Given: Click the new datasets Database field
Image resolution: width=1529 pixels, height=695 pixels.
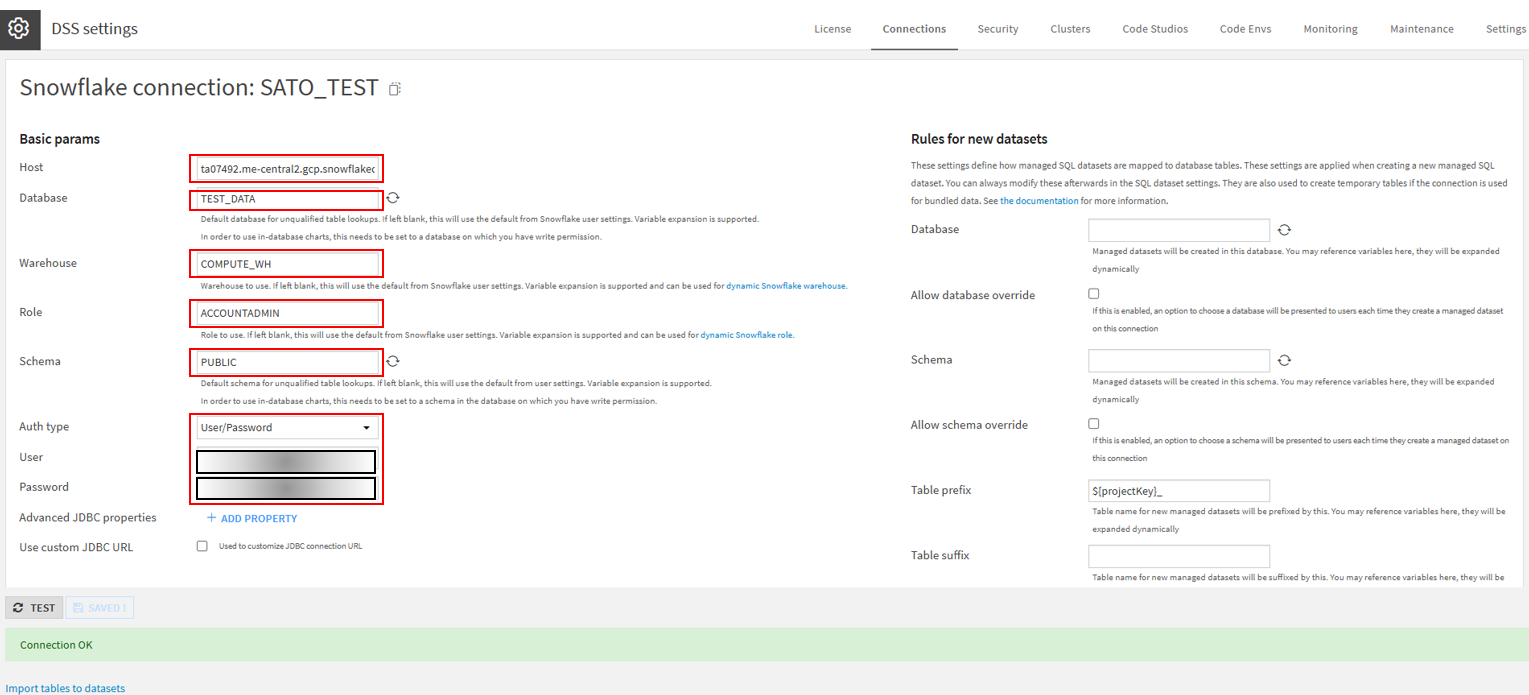Looking at the screenshot, I should [1179, 230].
